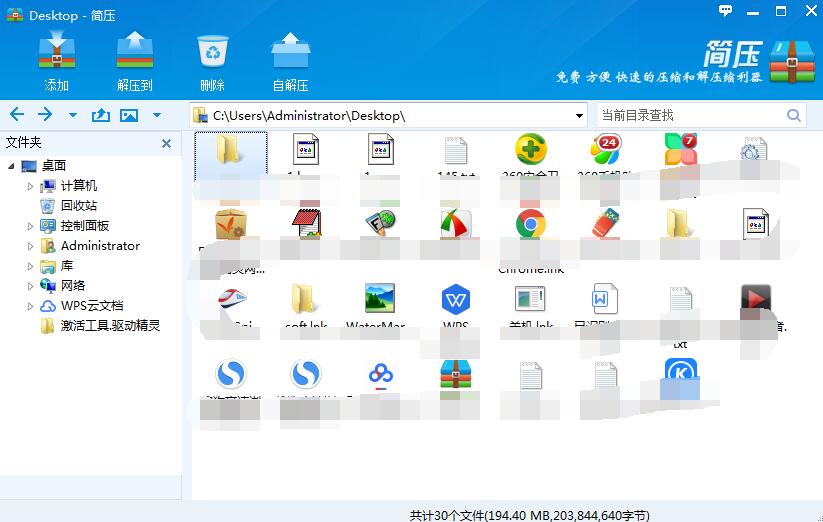This screenshot has width=823, height=522.
Task: Click the 解压到 (Extract to) toolbar button
Action: pos(134,61)
